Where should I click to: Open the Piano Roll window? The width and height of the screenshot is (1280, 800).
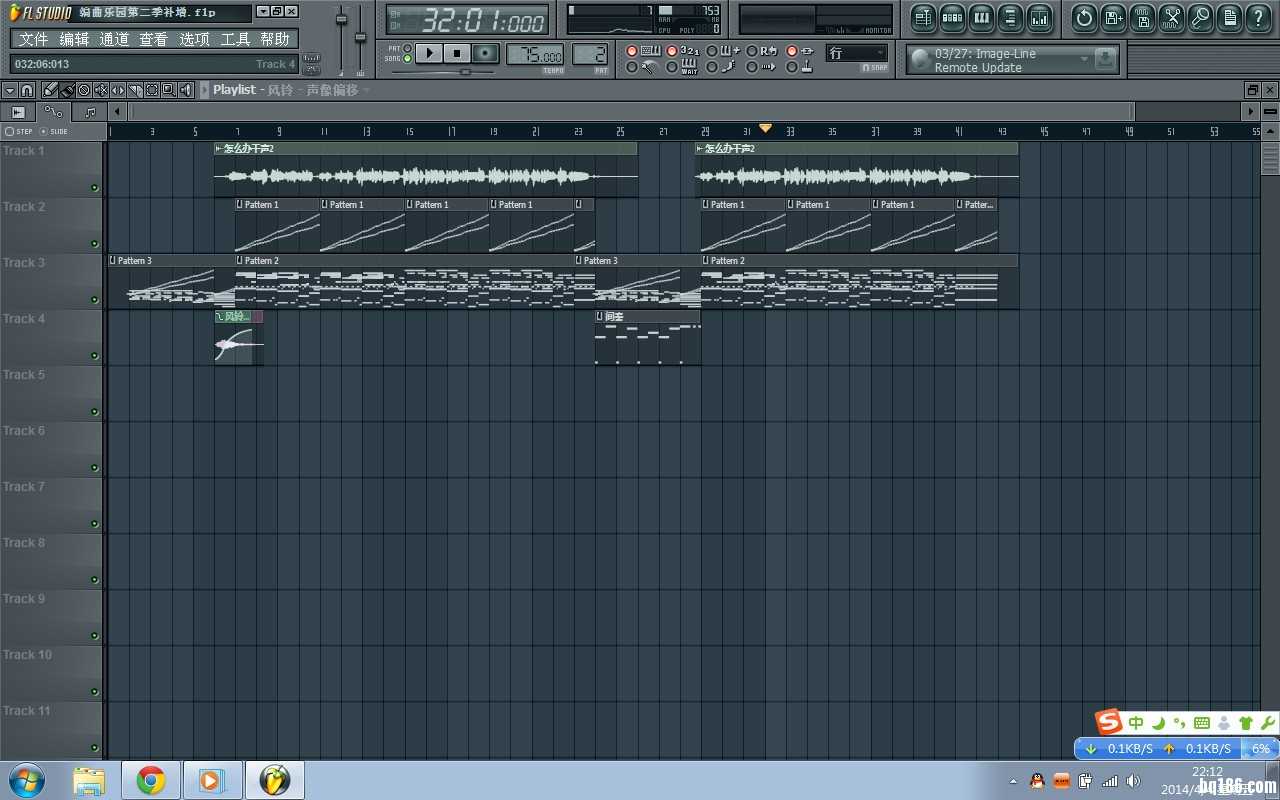(x=981, y=17)
